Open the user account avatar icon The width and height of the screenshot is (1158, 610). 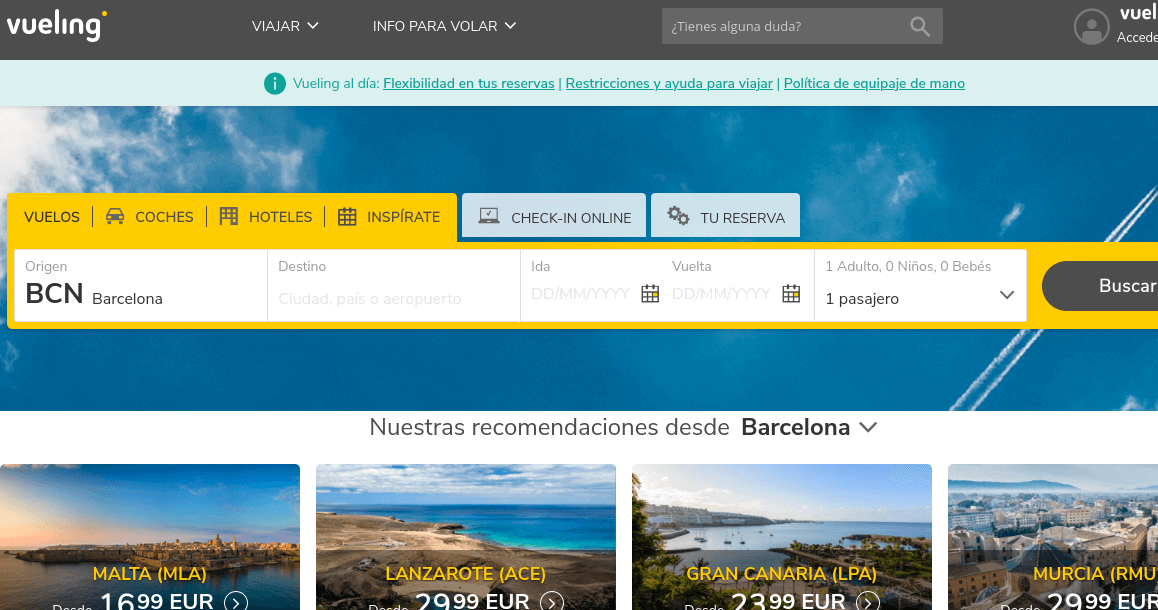click(x=1091, y=27)
